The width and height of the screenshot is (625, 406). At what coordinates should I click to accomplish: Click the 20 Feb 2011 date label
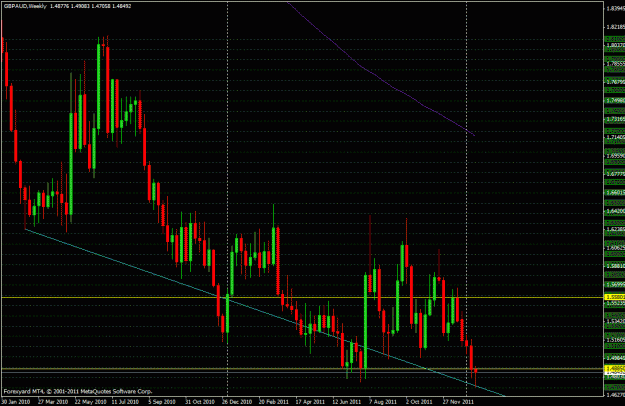[274, 401]
